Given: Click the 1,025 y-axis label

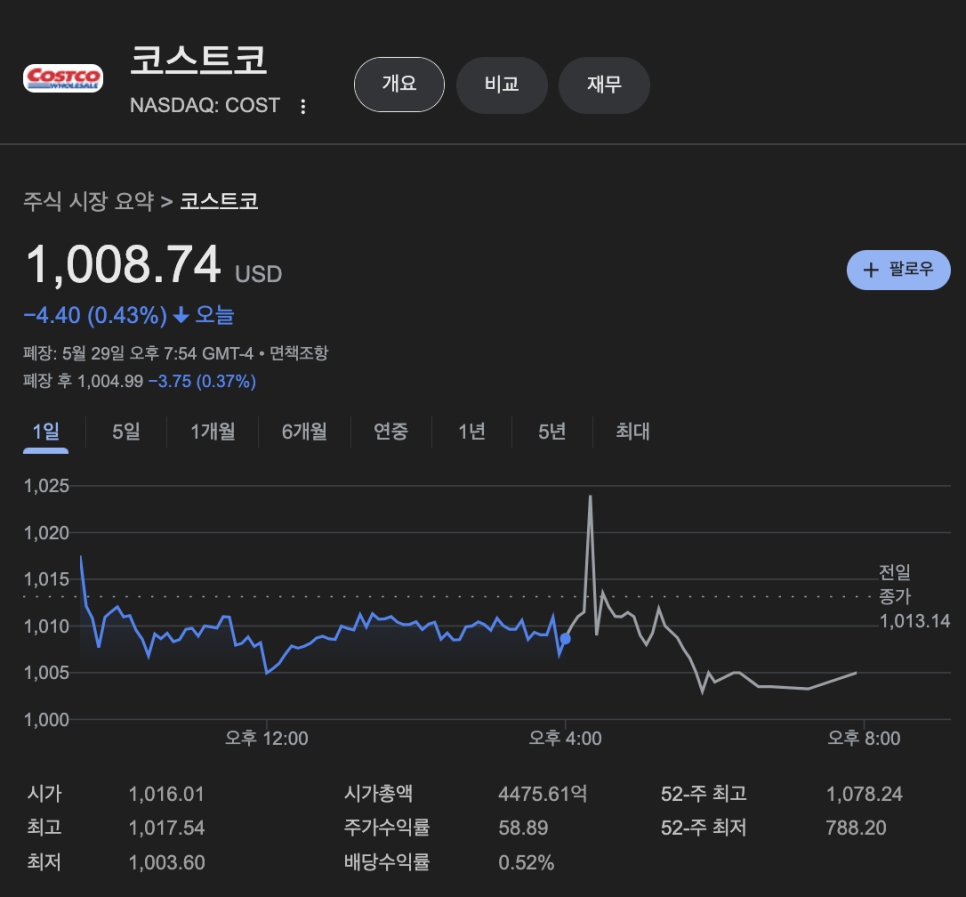Looking at the screenshot, I should [x=46, y=486].
